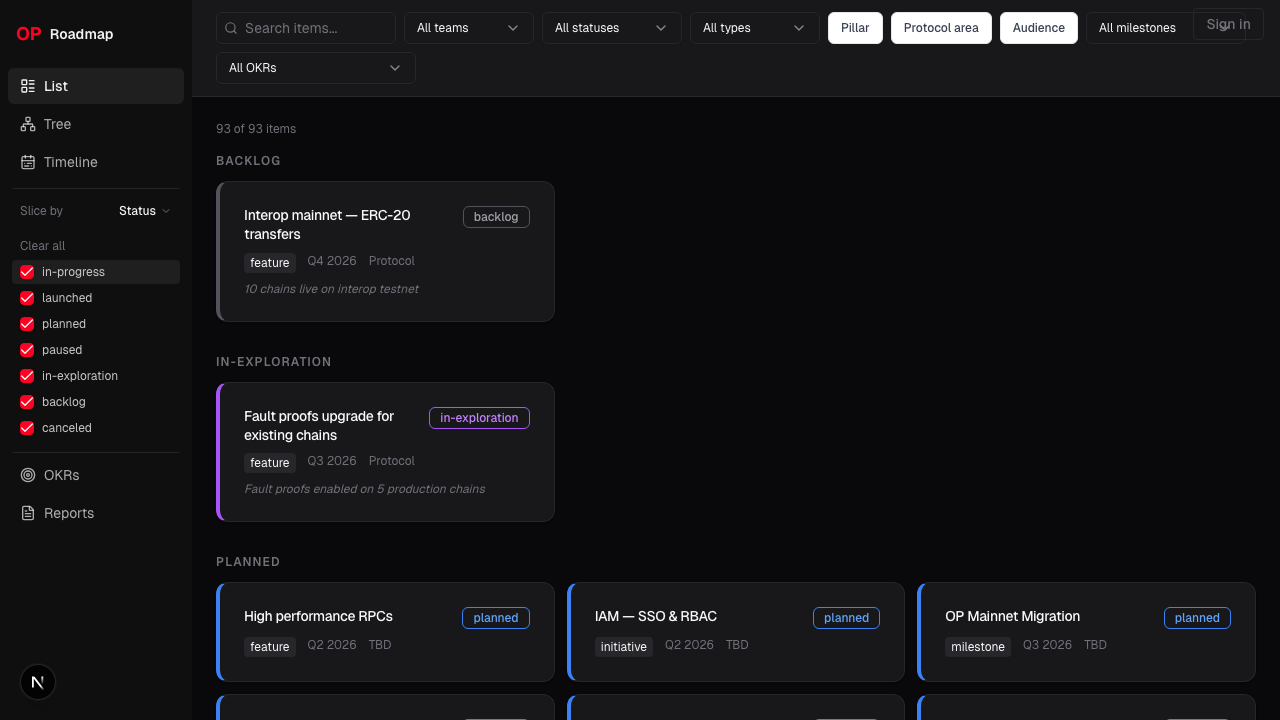Click the '93 of 93 items' count
The height and width of the screenshot is (720, 1280).
tap(256, 129)
